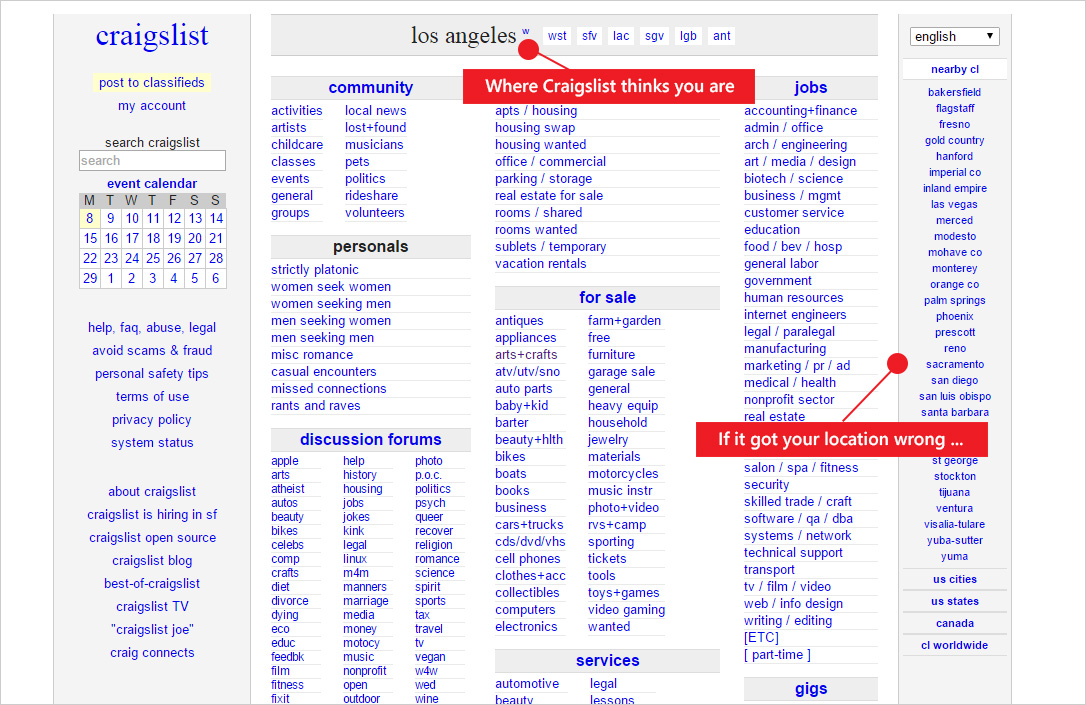Open vacation rentals listings
Screen dimensions: 1086x705
pyautogui.click(x=540, y=264)
